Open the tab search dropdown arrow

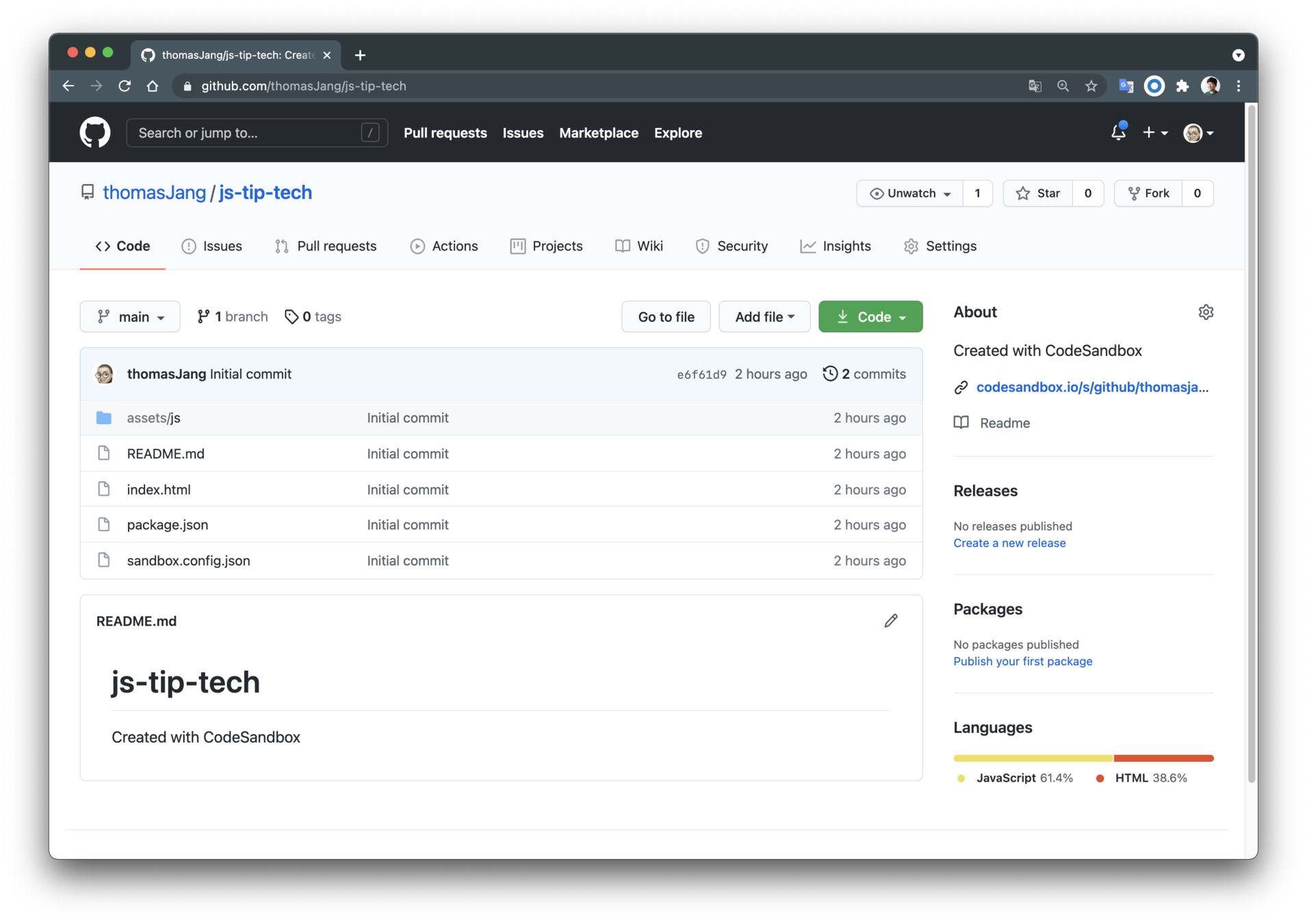pyautogui.click(x=1238, y=55)
